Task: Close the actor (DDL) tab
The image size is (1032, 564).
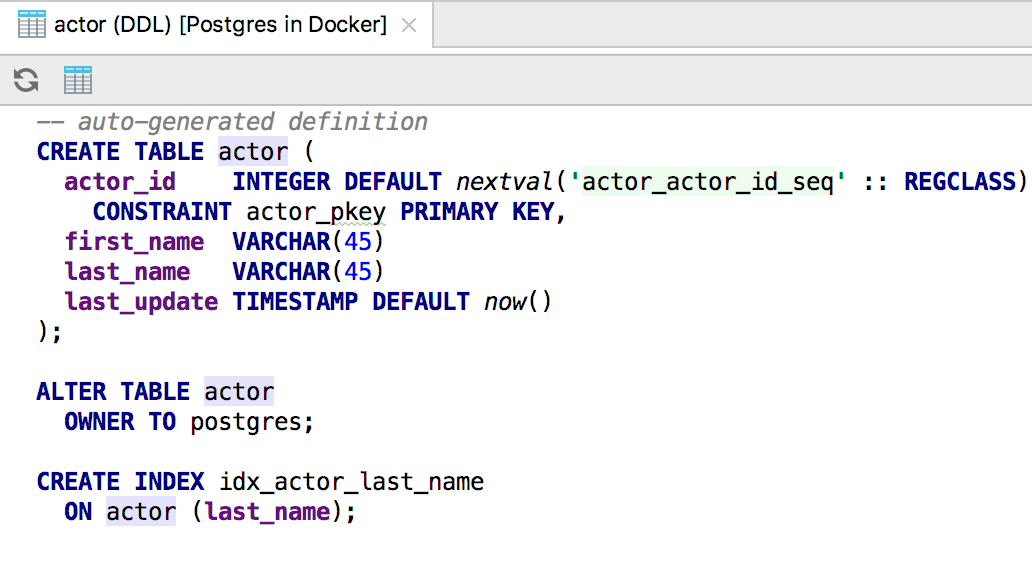Action: click(x=409, y=25)
